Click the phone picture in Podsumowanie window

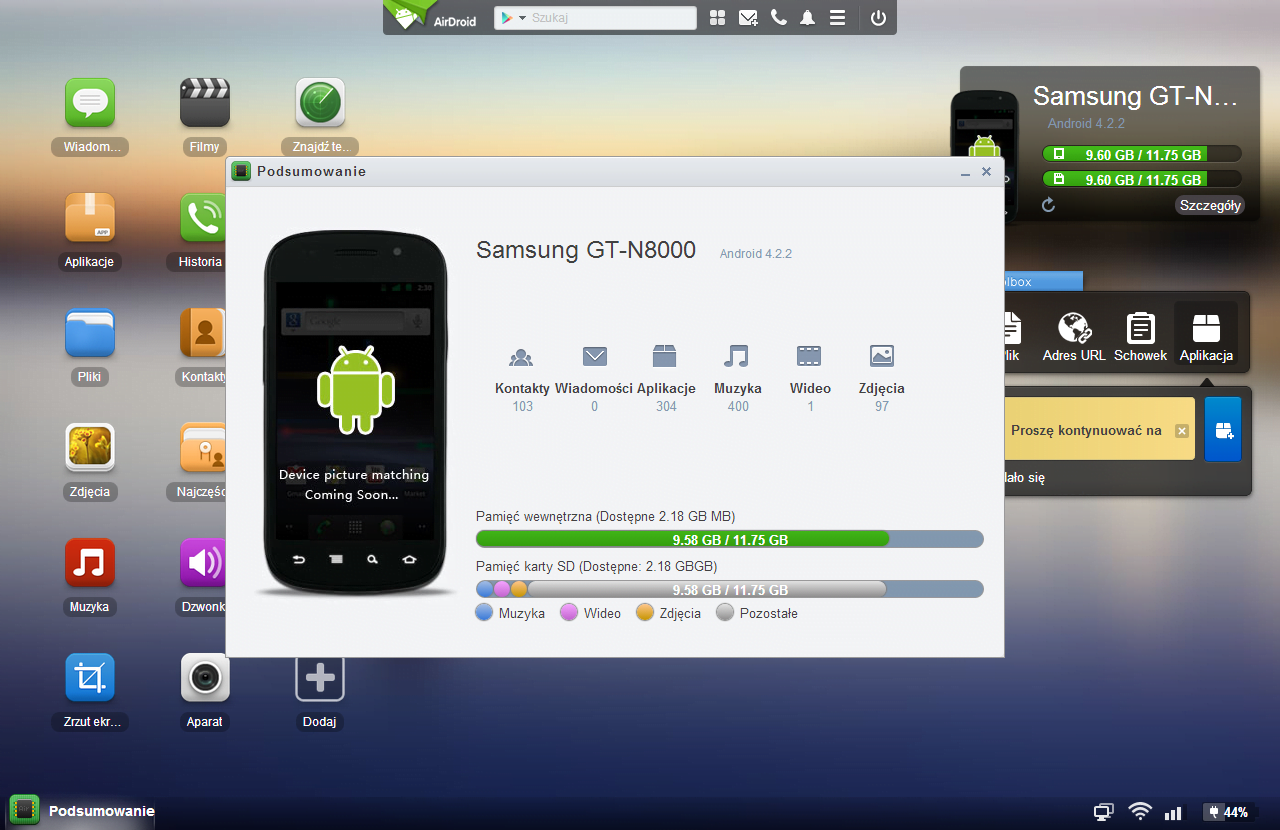(x=354, y=412)
